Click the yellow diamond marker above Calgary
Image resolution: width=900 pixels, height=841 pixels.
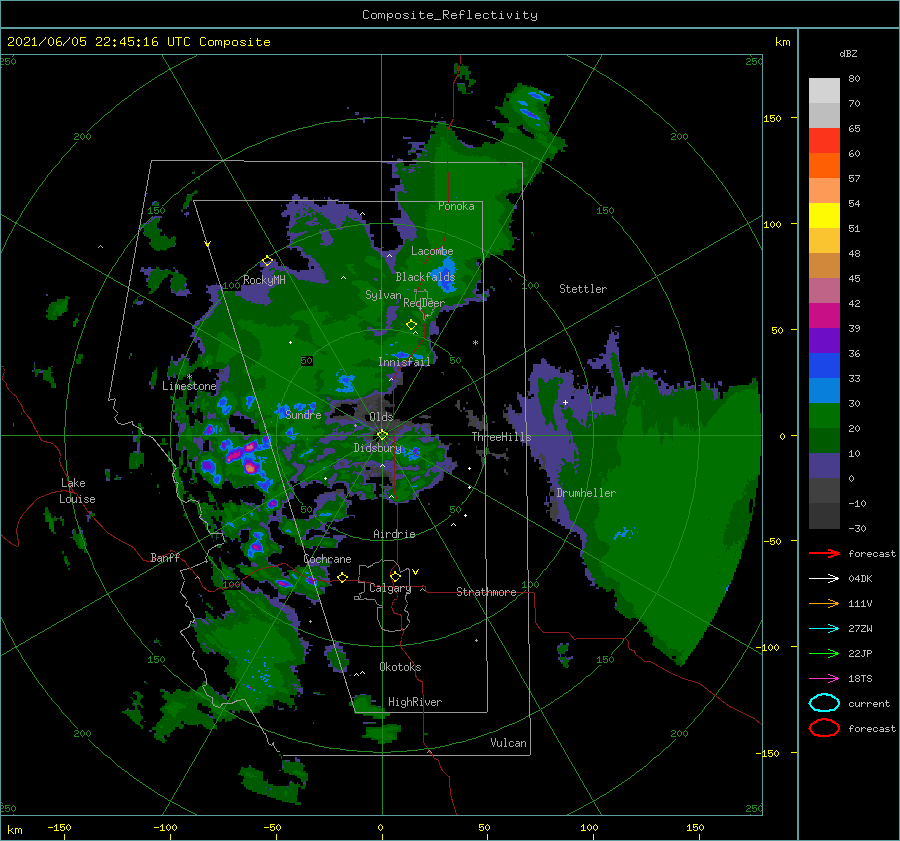click(x=395, y=576)
